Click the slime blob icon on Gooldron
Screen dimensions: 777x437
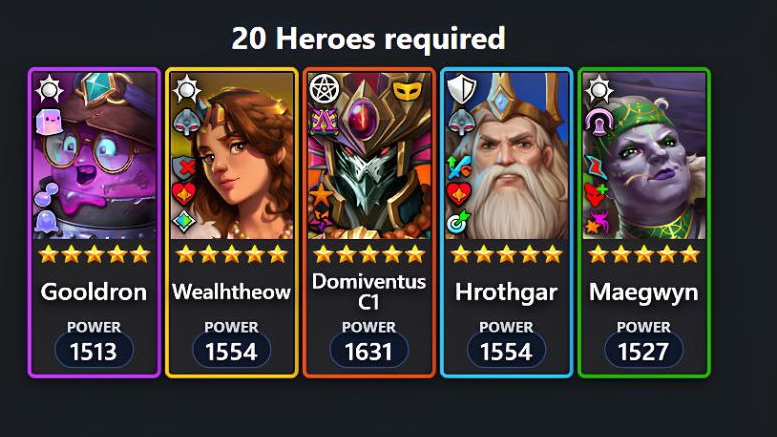click(46, 221)
